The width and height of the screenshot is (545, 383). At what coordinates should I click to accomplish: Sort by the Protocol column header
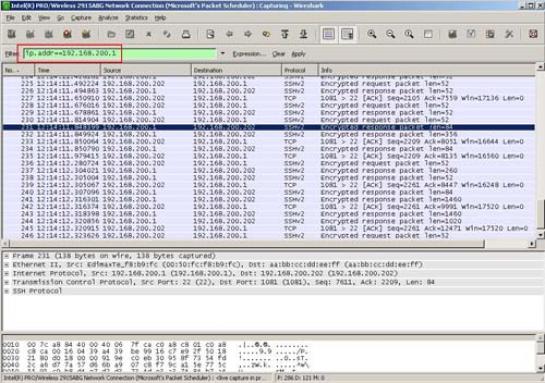[x=300, y=70]
